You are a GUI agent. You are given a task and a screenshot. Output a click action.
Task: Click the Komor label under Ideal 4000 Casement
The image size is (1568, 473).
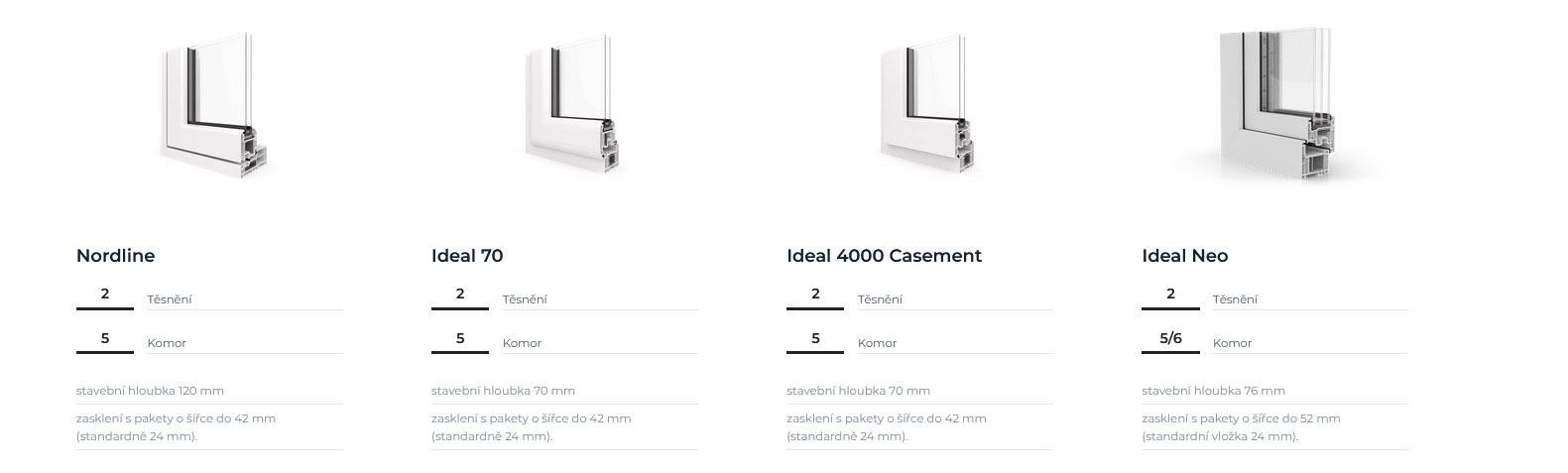[877, 343]
